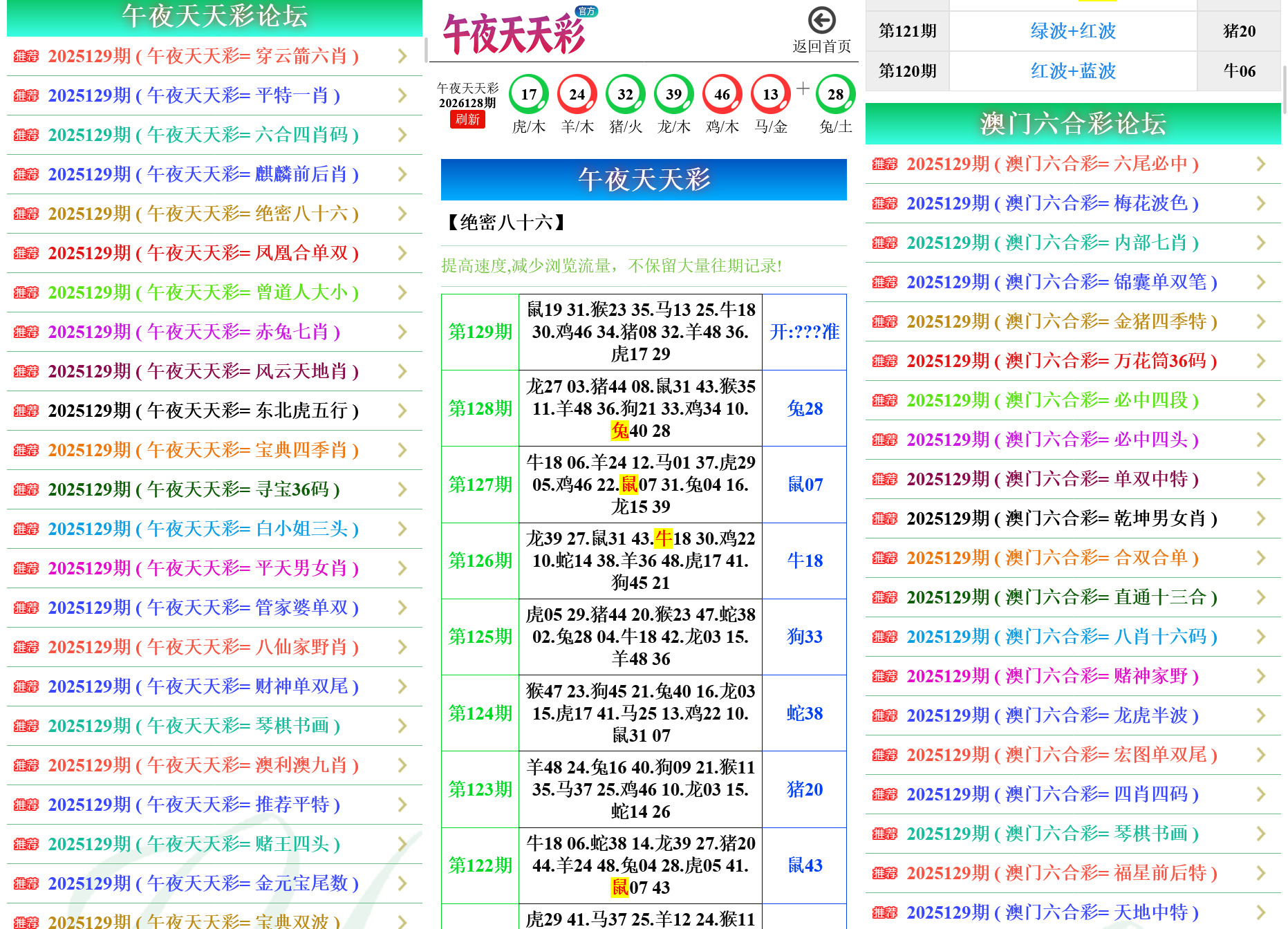The image size is (1288, 929).
Task: Click the 推荐 badge beside 六合四肖码
Action: 26,135
